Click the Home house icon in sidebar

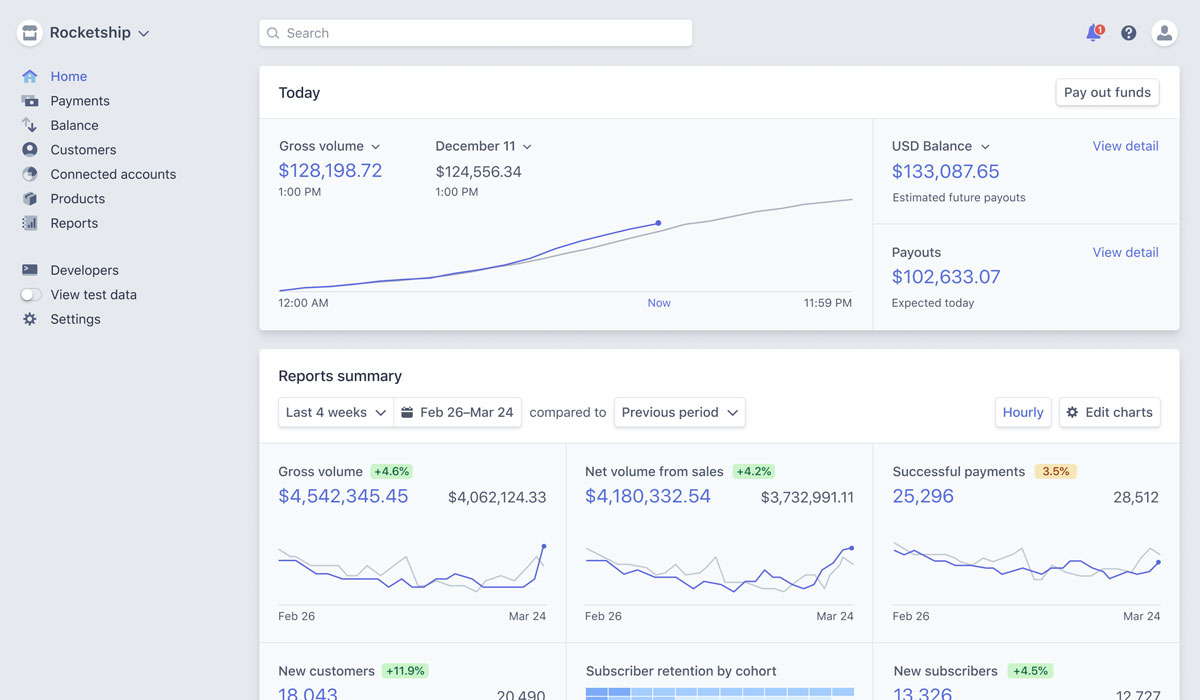tap(30, 76)
